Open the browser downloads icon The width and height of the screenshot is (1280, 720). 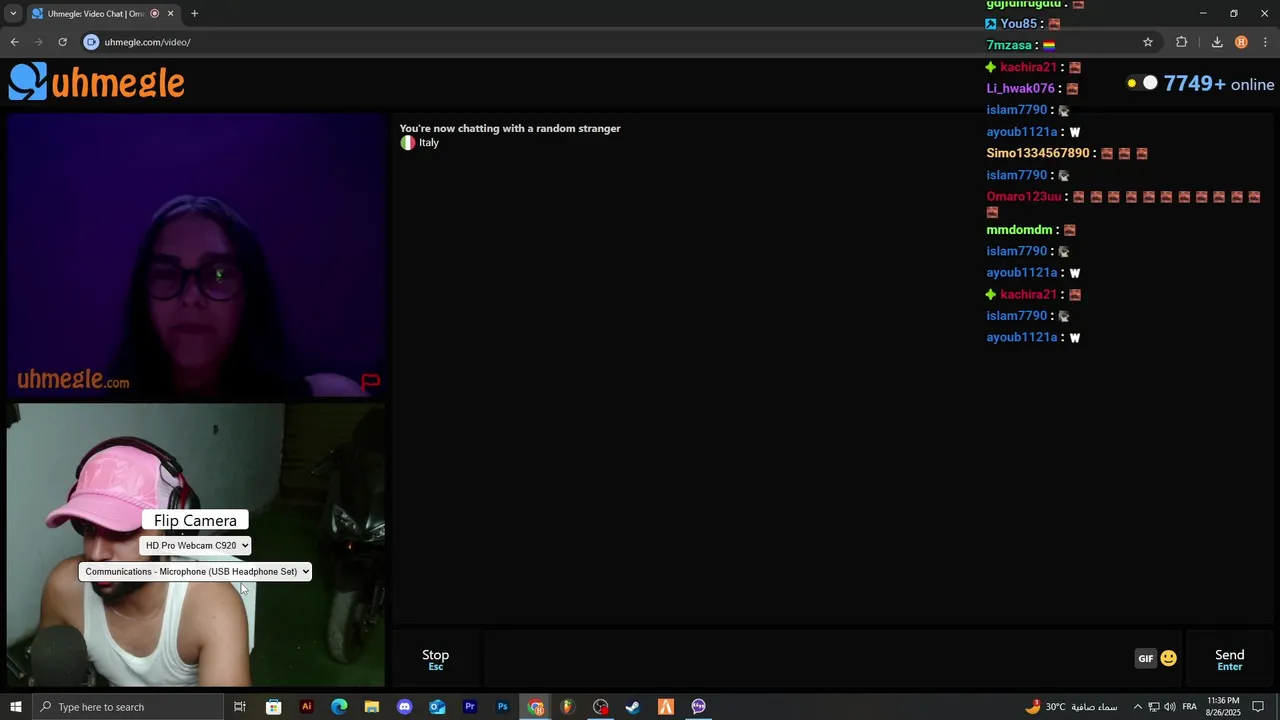click(1217, 42)
